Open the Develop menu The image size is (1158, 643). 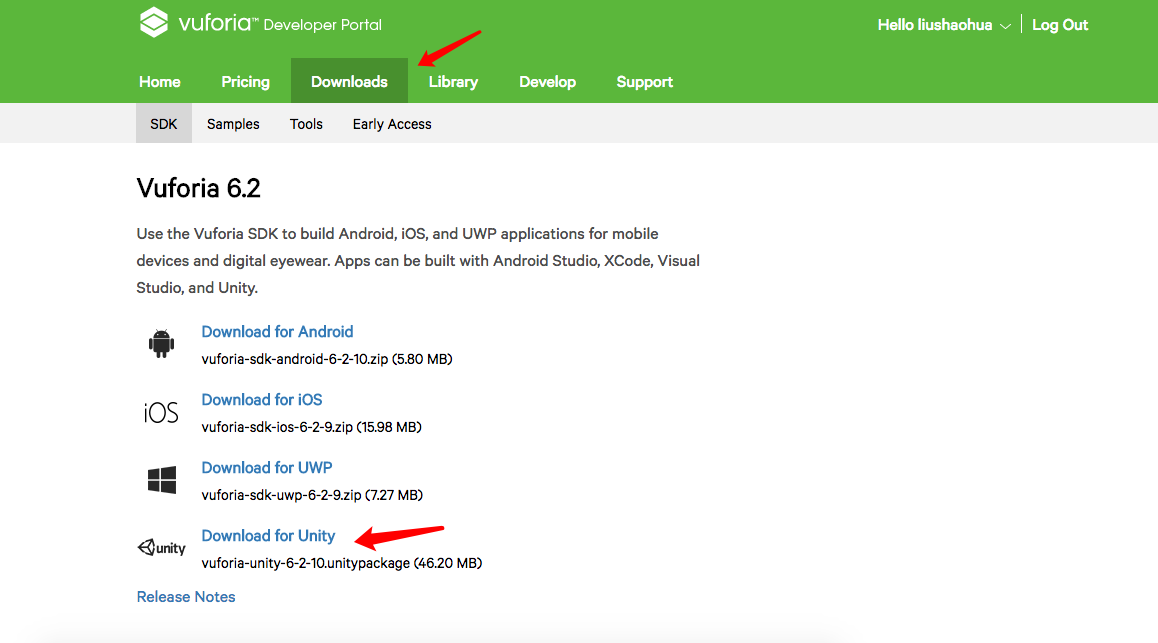tap(547, 82)
